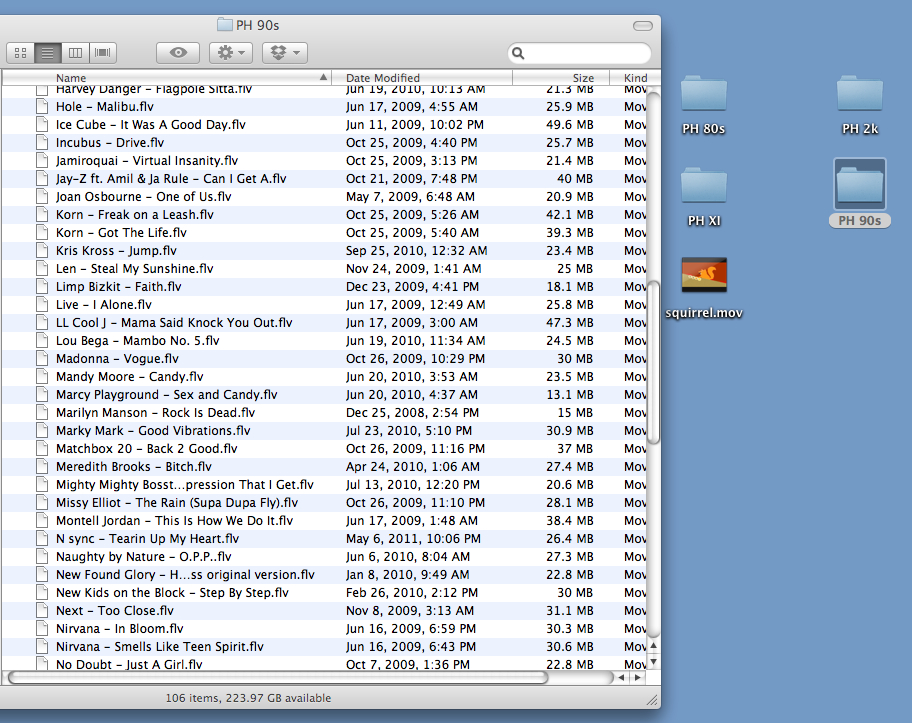The width and height of the screenshot is (912, 723).
Task: Sort by the Date Modified column header
Action: coord(422,77)
